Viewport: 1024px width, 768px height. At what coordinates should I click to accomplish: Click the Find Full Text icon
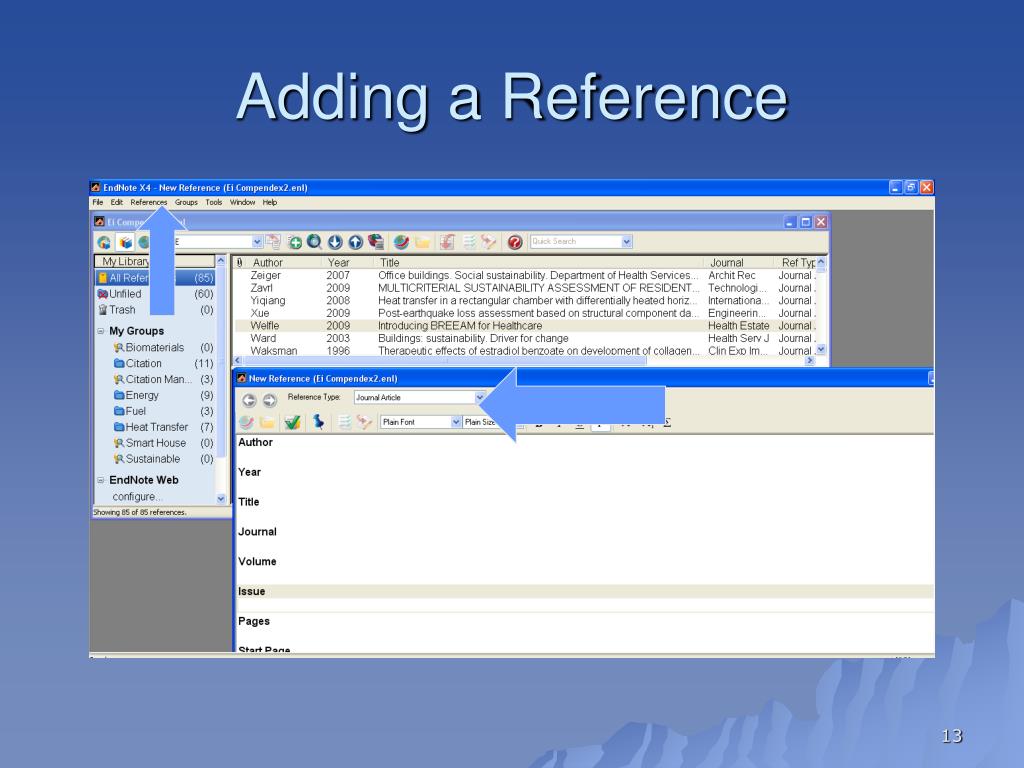[x=376, y=242]
